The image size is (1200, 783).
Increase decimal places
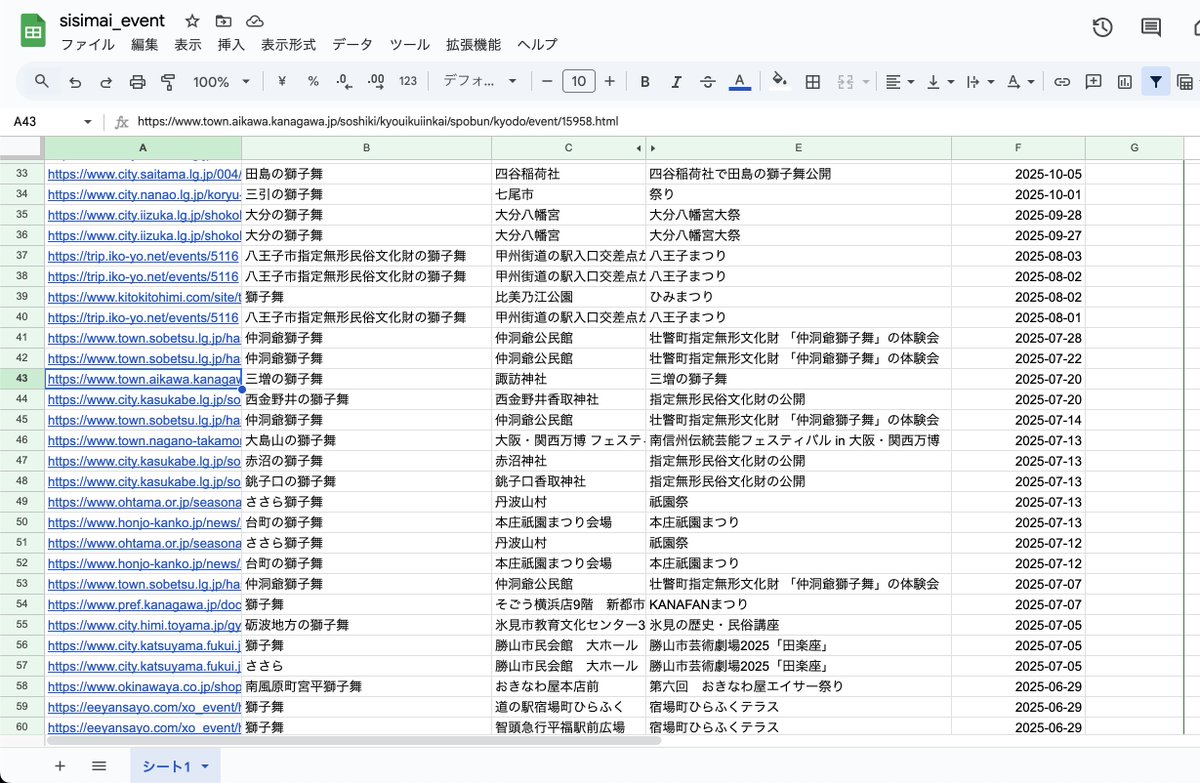[376, 81]
